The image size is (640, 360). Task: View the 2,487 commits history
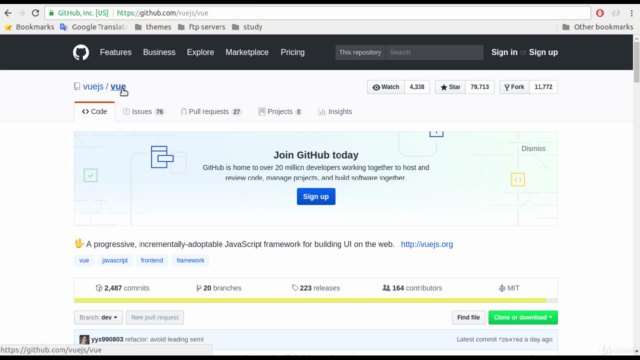tap(122, 288)
